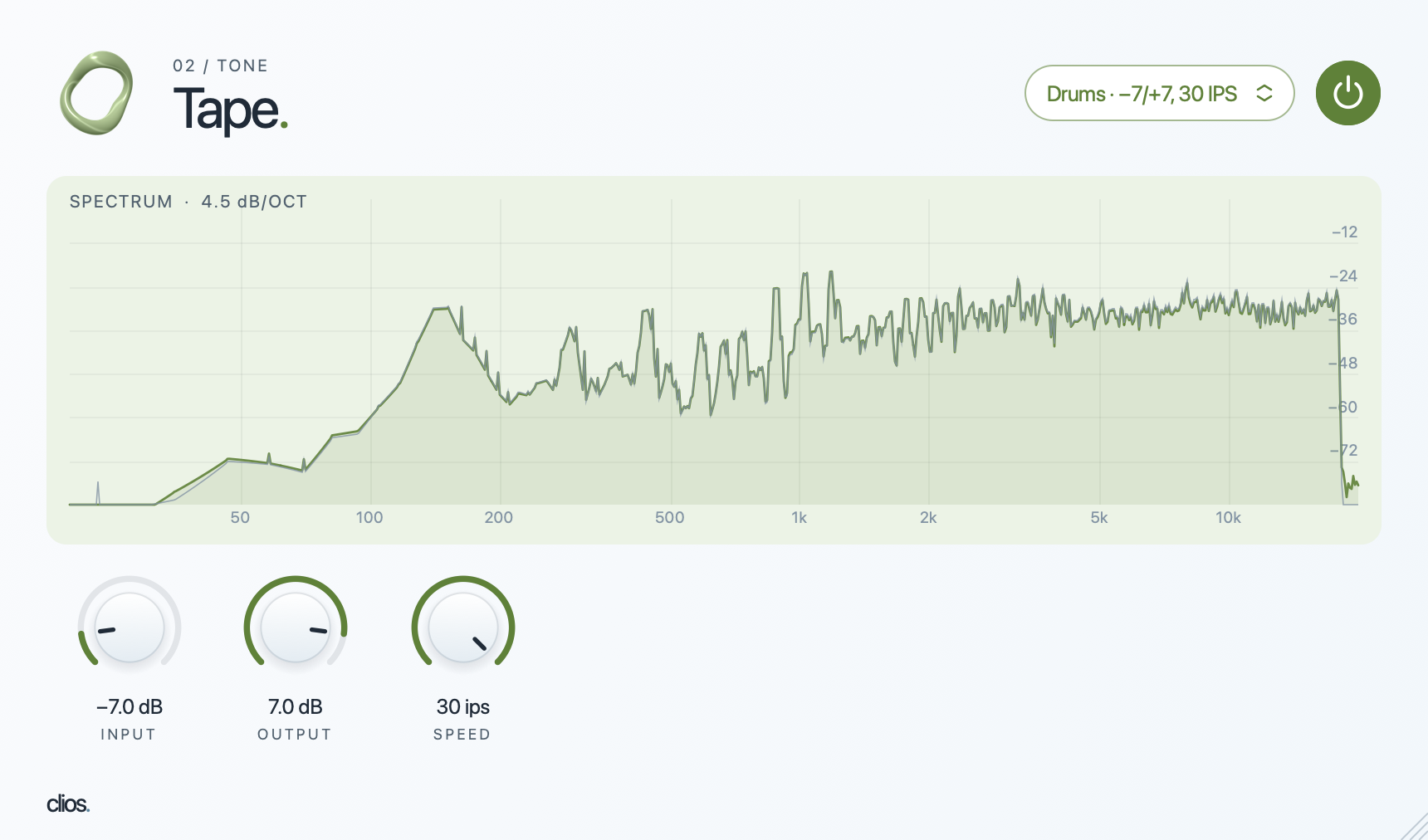The height and width of the screenshot is (840, 1428).
Task: Click the 10k frequency axis label
Action: 1229,518
